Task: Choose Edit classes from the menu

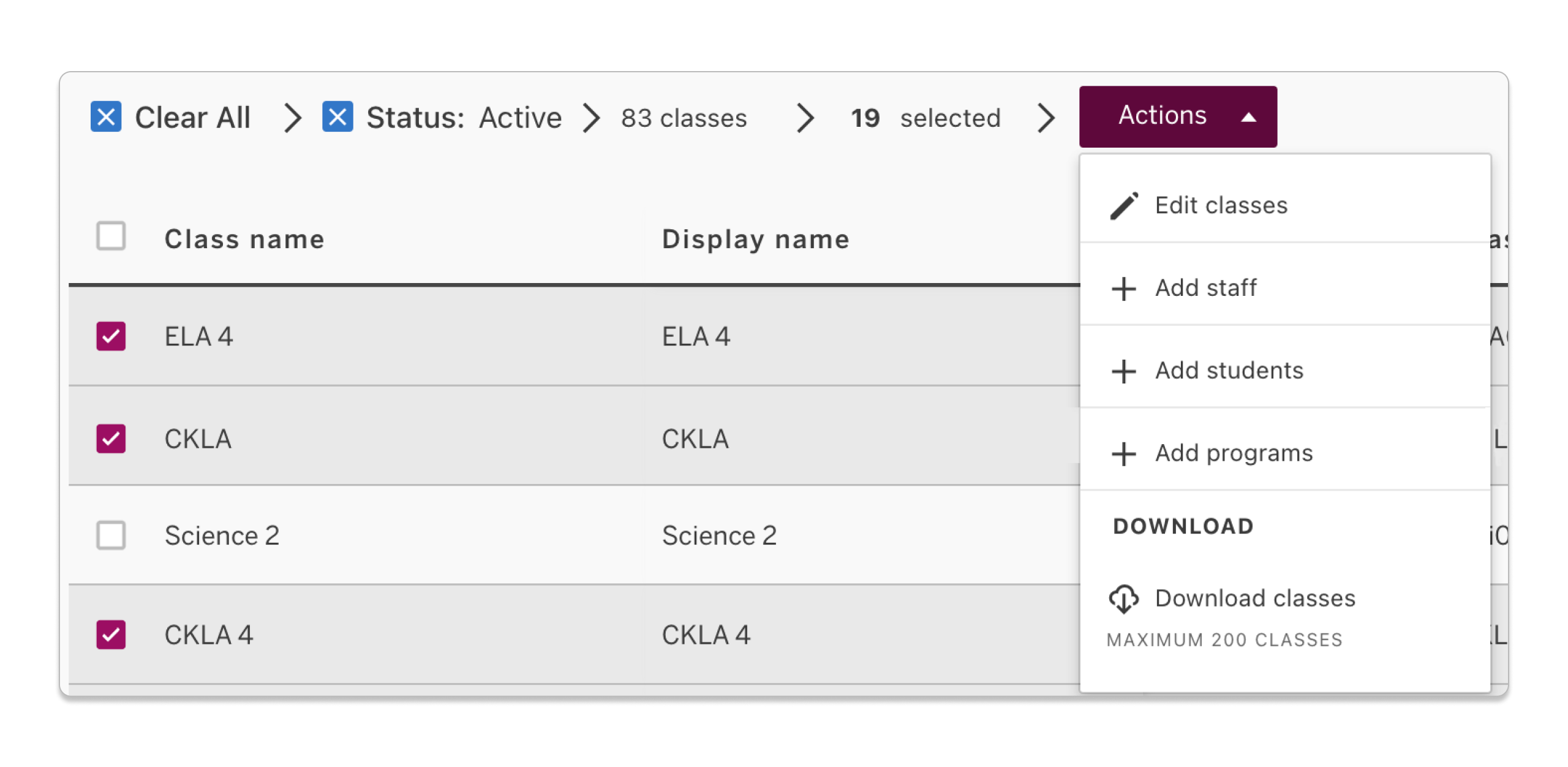Action: [x=1221, y=205]
